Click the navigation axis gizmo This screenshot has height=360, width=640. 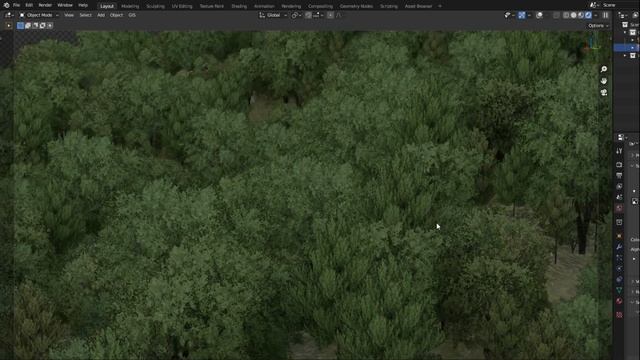pyautogui.click(x=592, y=43)
